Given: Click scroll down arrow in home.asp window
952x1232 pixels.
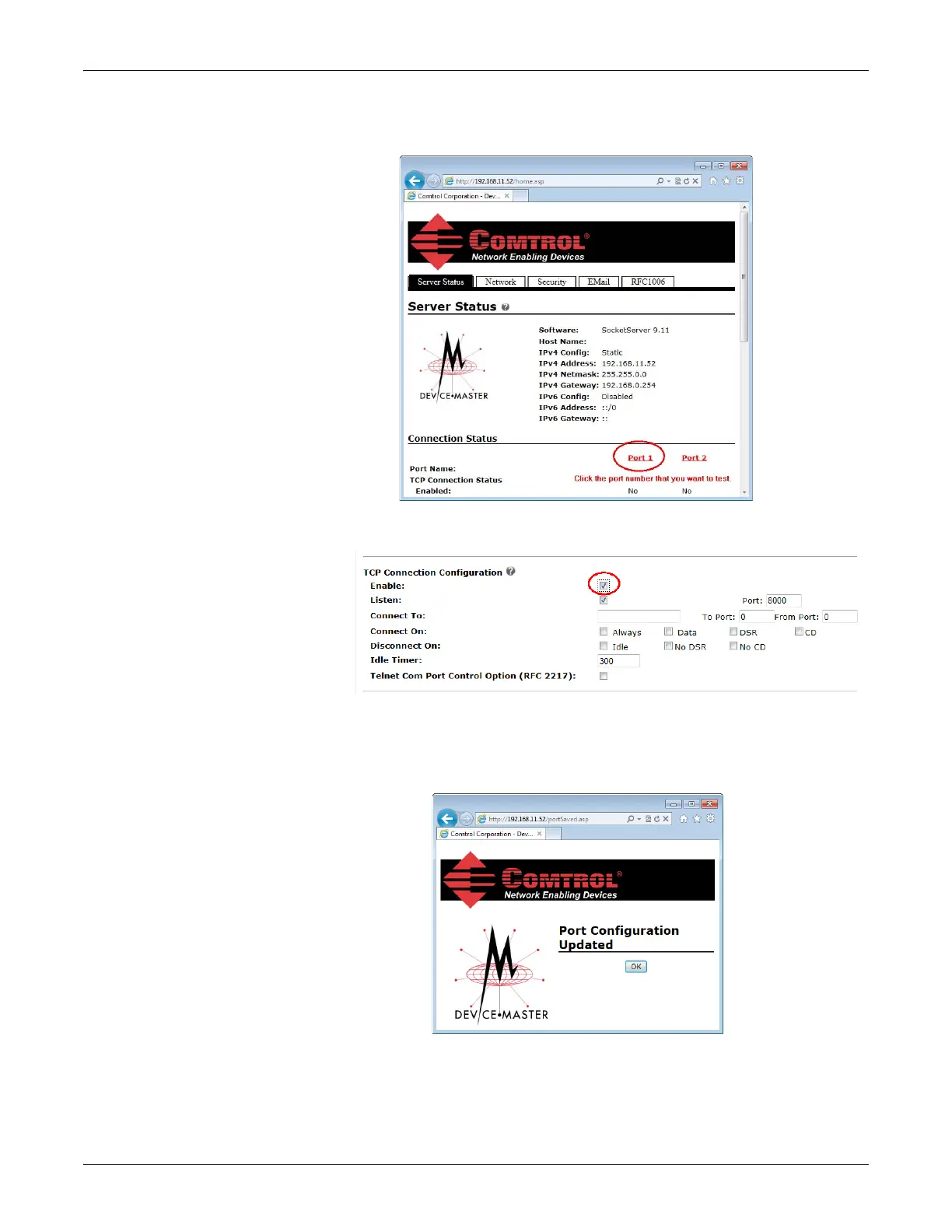Looking at the screenshot, I should click(744, 492).
